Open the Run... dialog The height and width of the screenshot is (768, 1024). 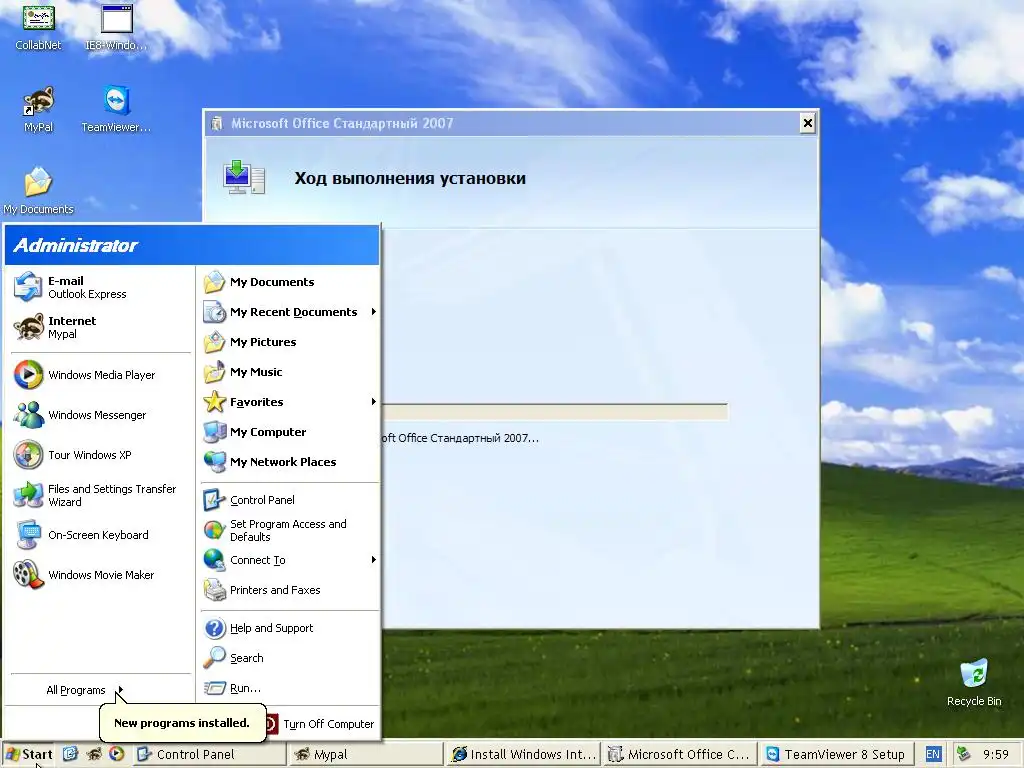coord(289,688)
